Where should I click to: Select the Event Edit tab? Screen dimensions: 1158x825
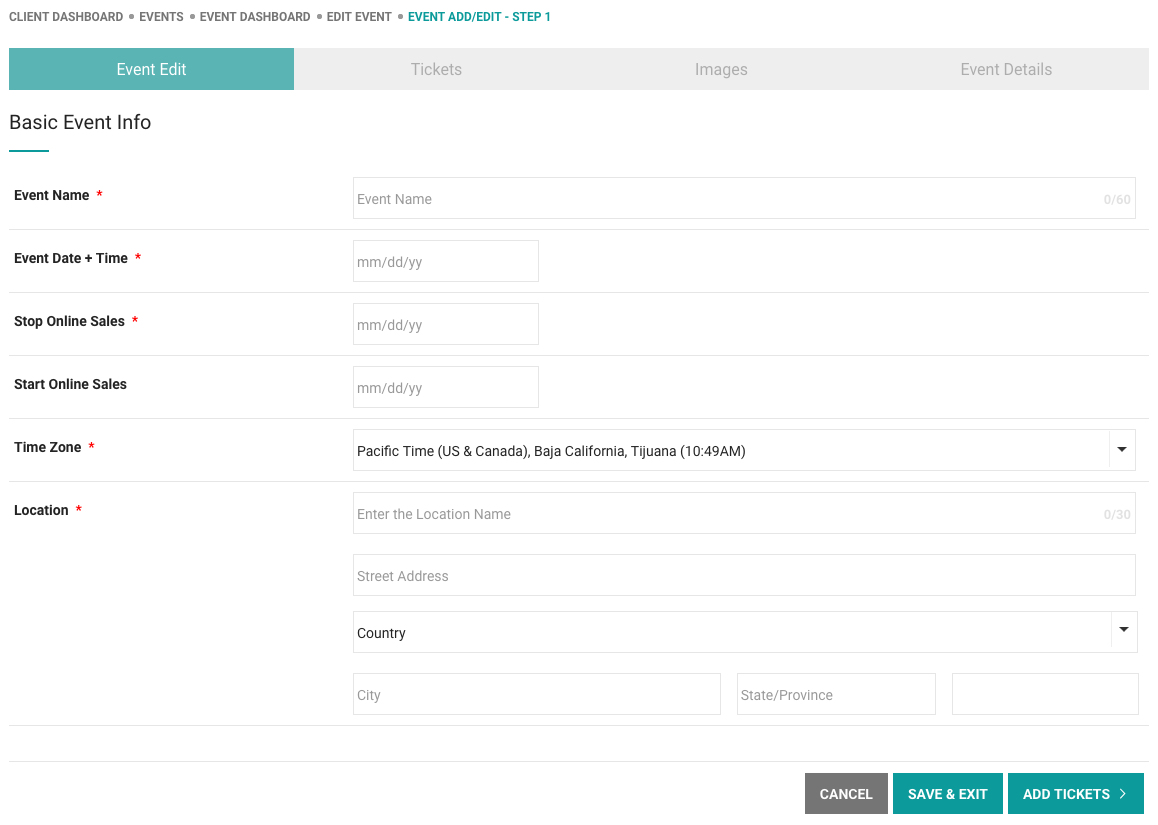(151, 69)
